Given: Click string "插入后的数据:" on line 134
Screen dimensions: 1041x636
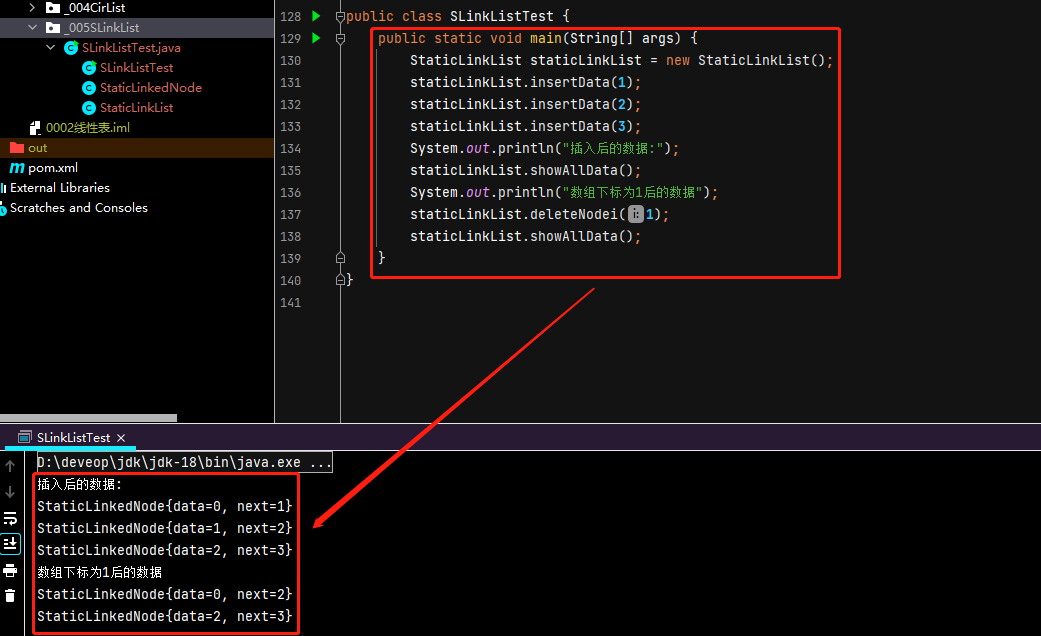Looking at the screenshot, I should 612,148.
